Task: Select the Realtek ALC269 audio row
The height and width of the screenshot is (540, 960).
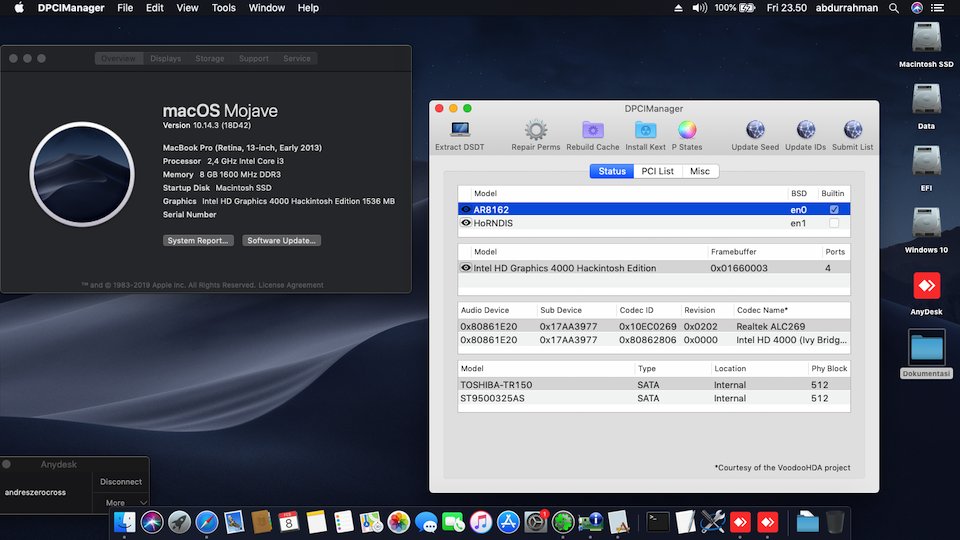Action: pyautogui.click(x=654, y=326)
